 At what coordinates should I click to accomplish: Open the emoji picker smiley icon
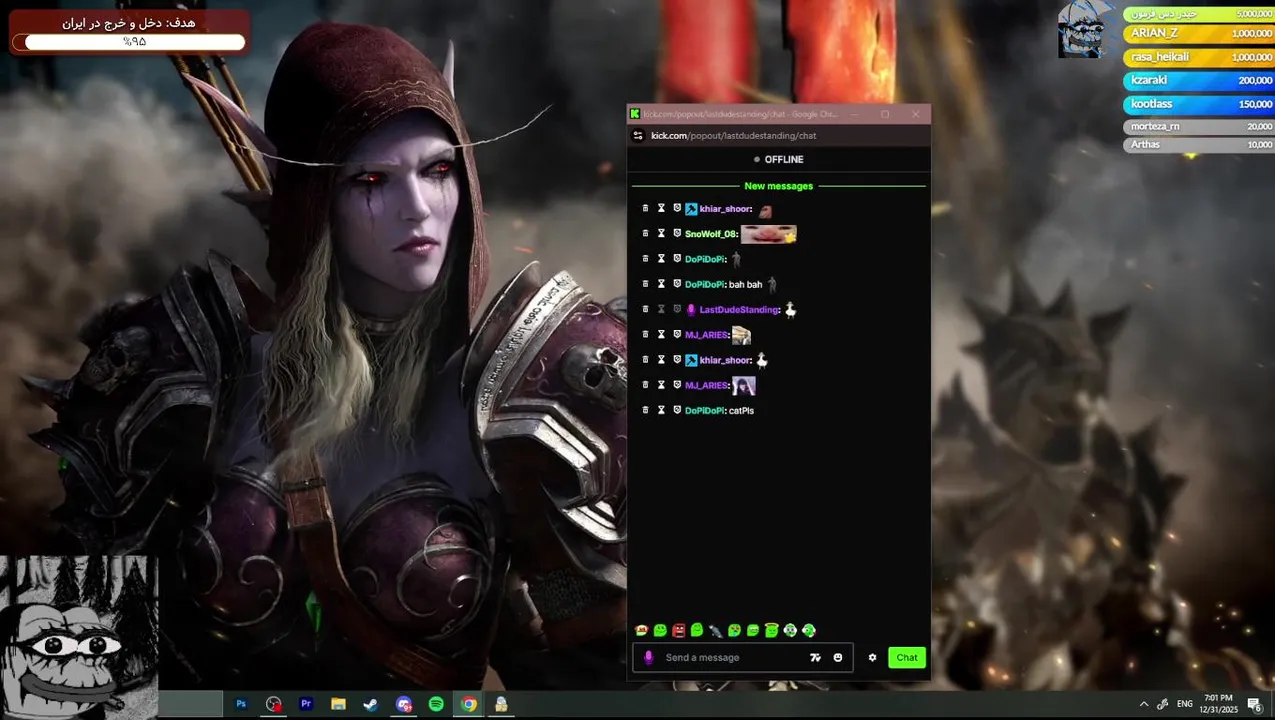point(838,657)
